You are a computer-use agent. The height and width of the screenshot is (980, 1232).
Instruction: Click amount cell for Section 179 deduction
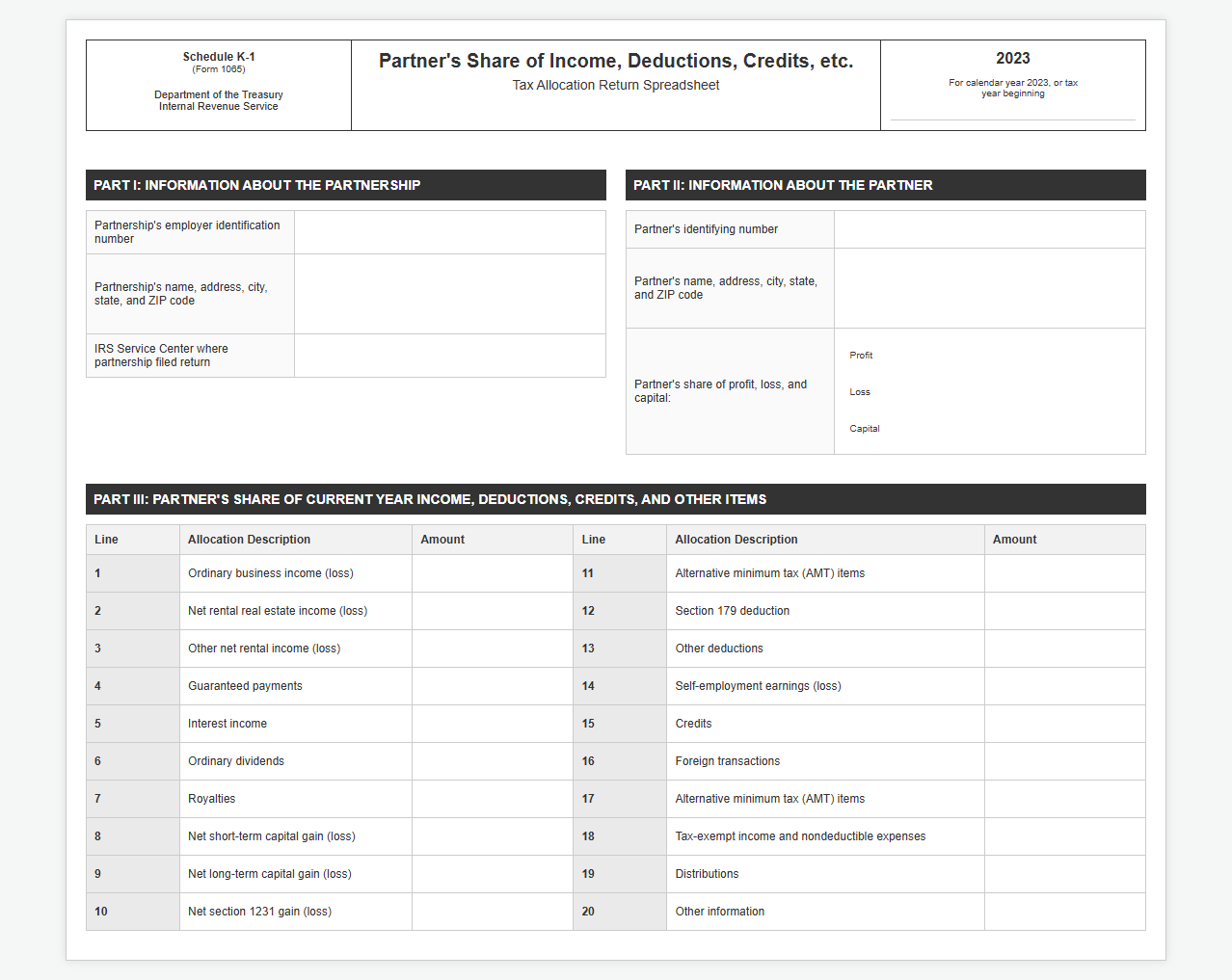click(1065, 611)
